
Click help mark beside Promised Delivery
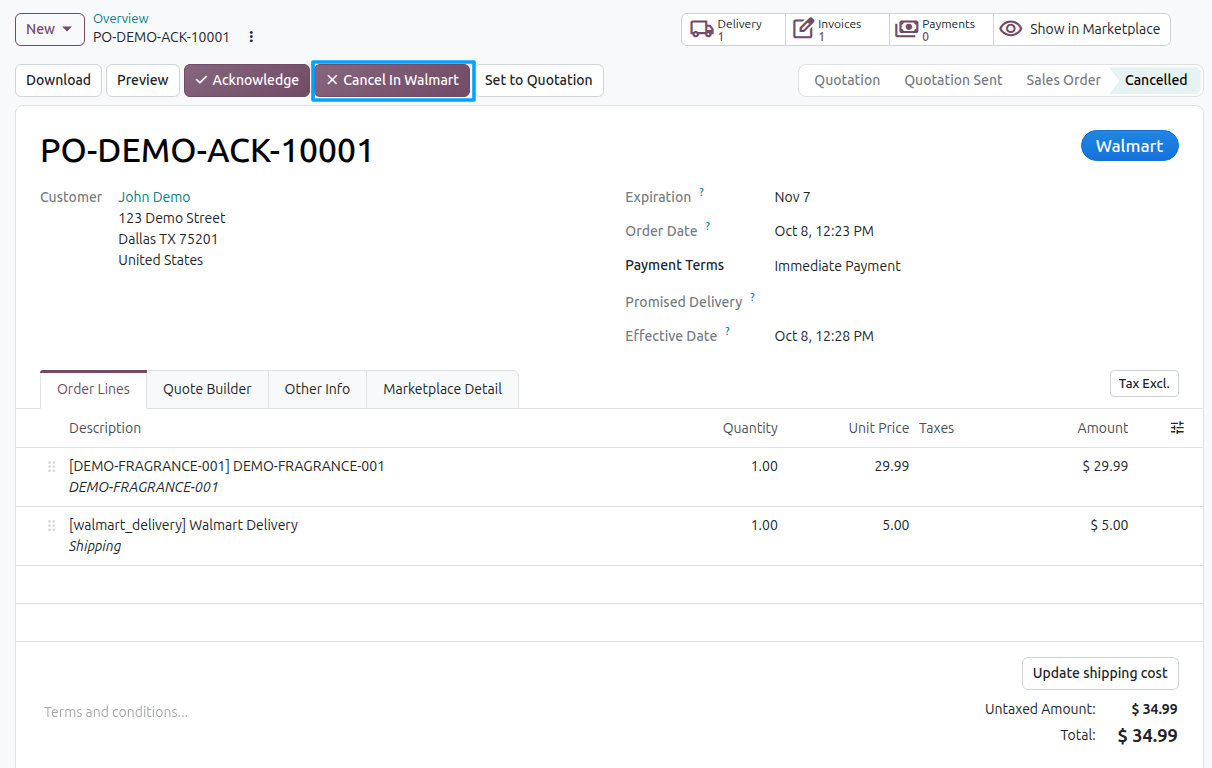[x=753, y=296]
